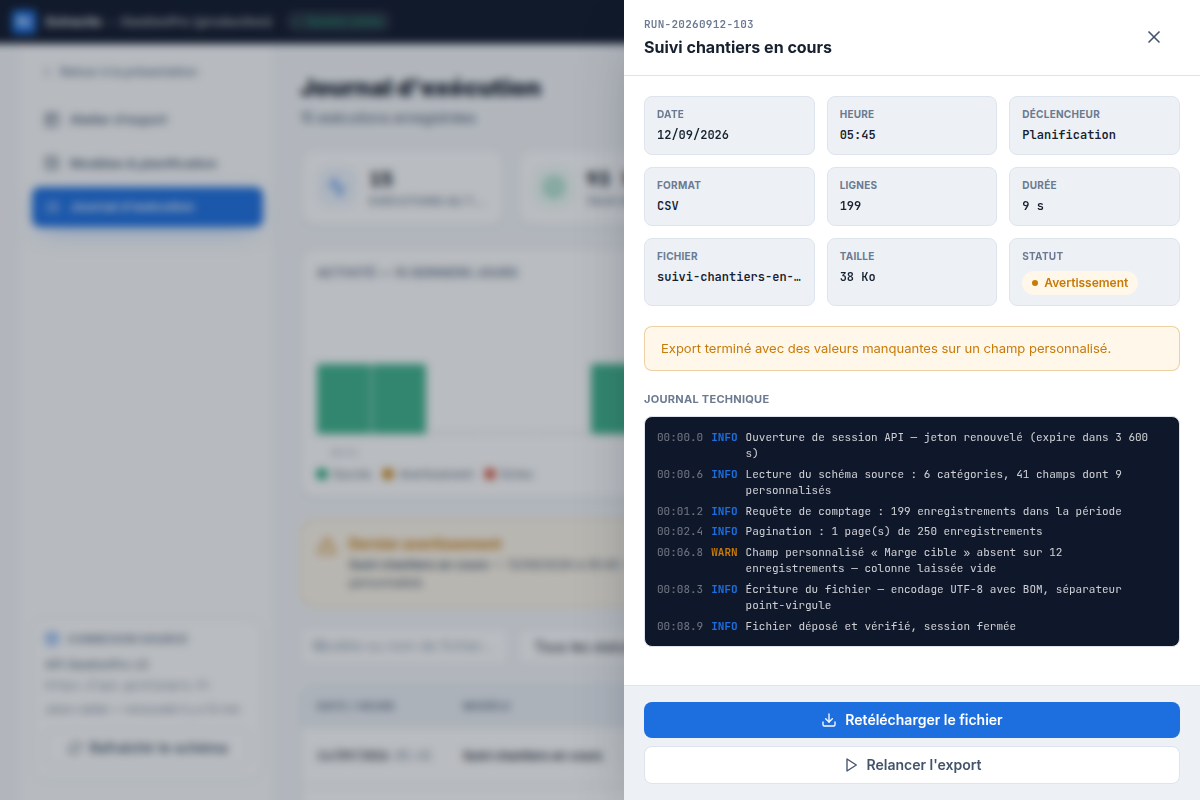The width and height of the screenshot is (1200, 800).
Task: Select the log line Écriture du fichier
Action: coord(912,597)
